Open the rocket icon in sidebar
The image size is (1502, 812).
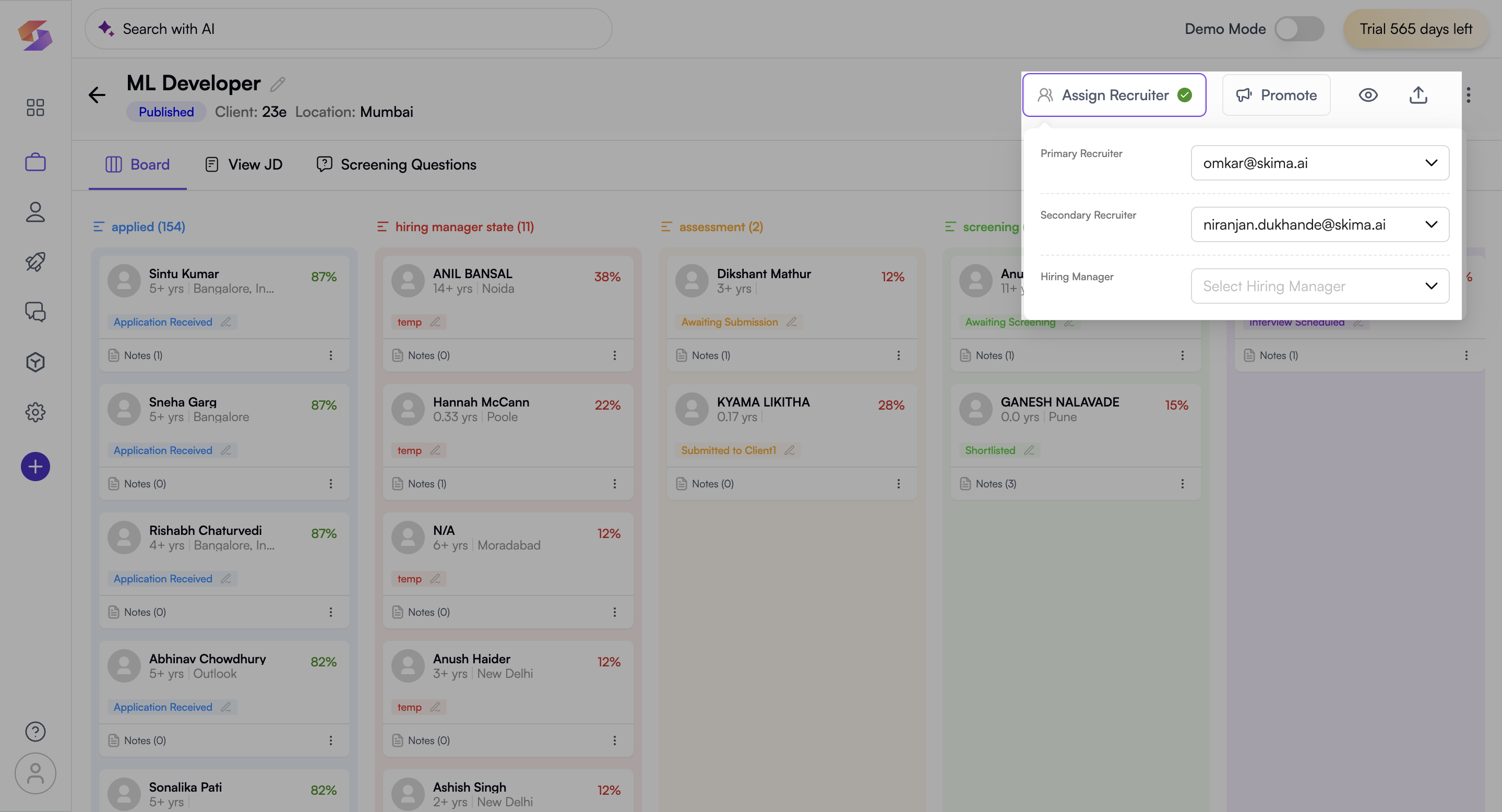(35, 262)
